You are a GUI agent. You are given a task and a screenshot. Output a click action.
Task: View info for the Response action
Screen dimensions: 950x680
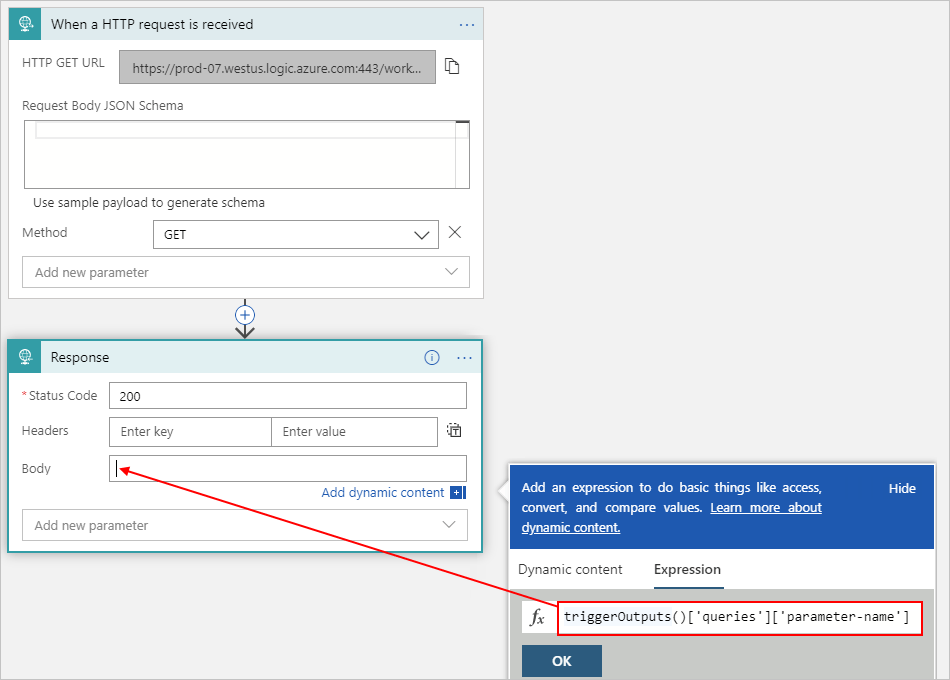pyautogui.click(x=431, y=357)
